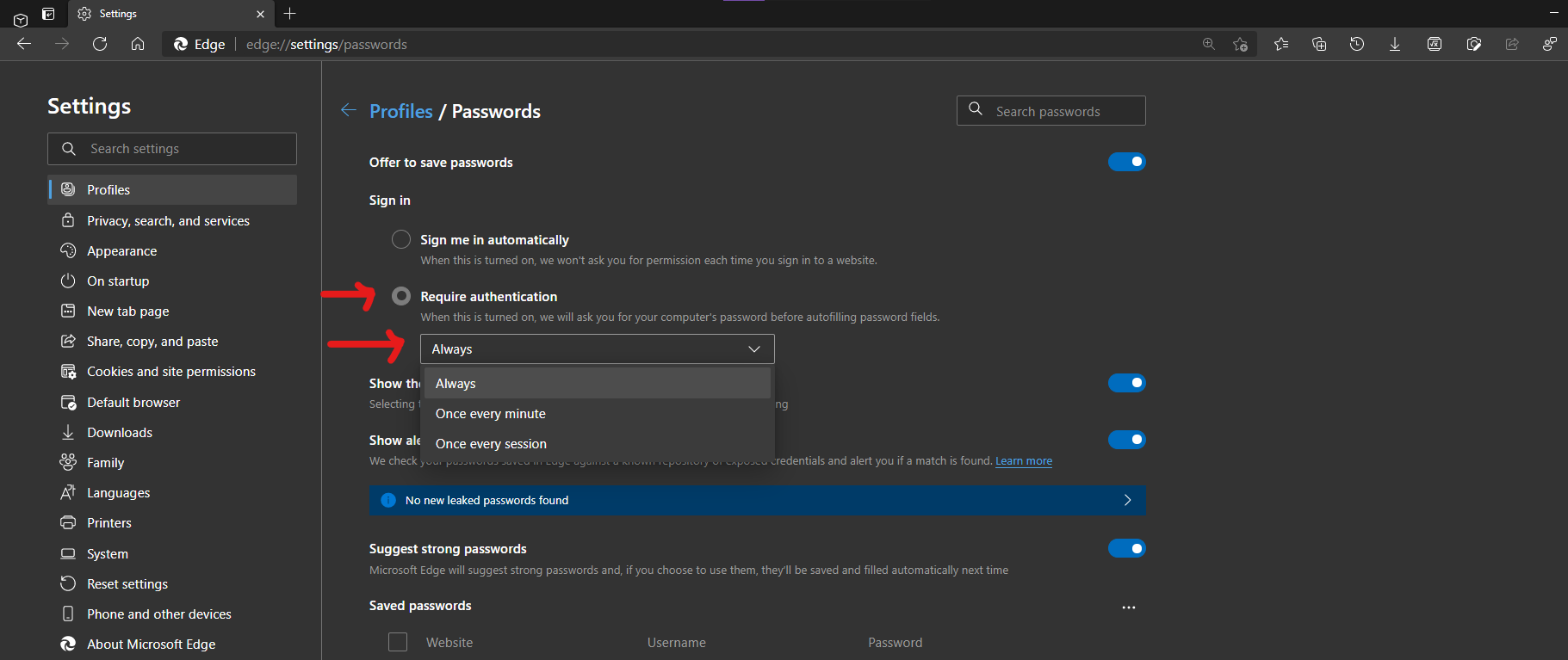Viewport: 1568px width, 660px height.
Task: Open the Downloads toolbar icon
Action: [1395, 44]
